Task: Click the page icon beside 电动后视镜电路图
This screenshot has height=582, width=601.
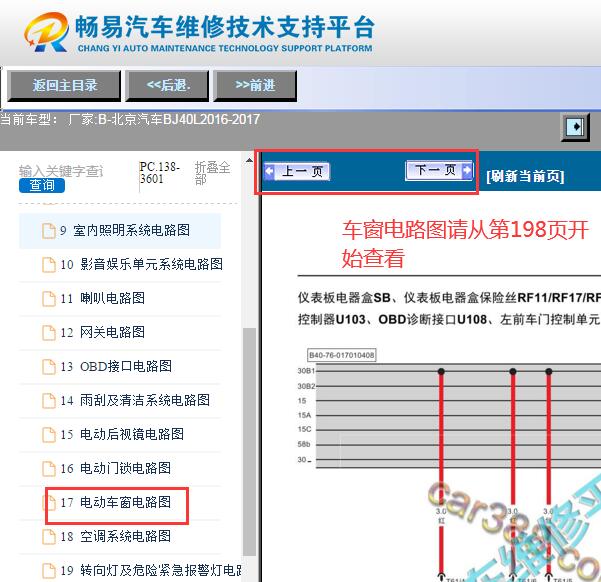Action: tap(49, 434)
